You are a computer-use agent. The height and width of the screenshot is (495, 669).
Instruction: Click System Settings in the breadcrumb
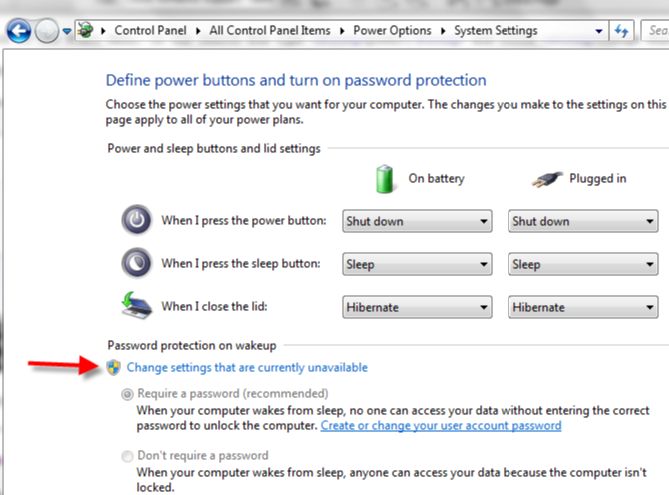point(495,31)
